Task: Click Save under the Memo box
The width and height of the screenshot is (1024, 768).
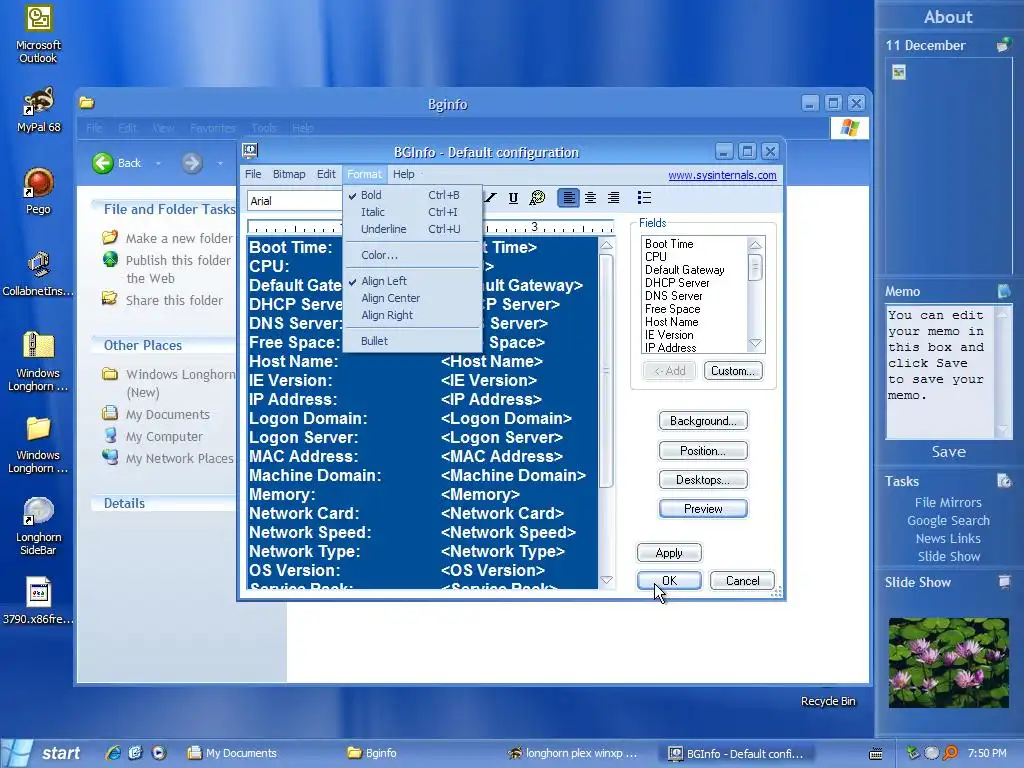Action: pyautogui.click(x=948, y=452)
